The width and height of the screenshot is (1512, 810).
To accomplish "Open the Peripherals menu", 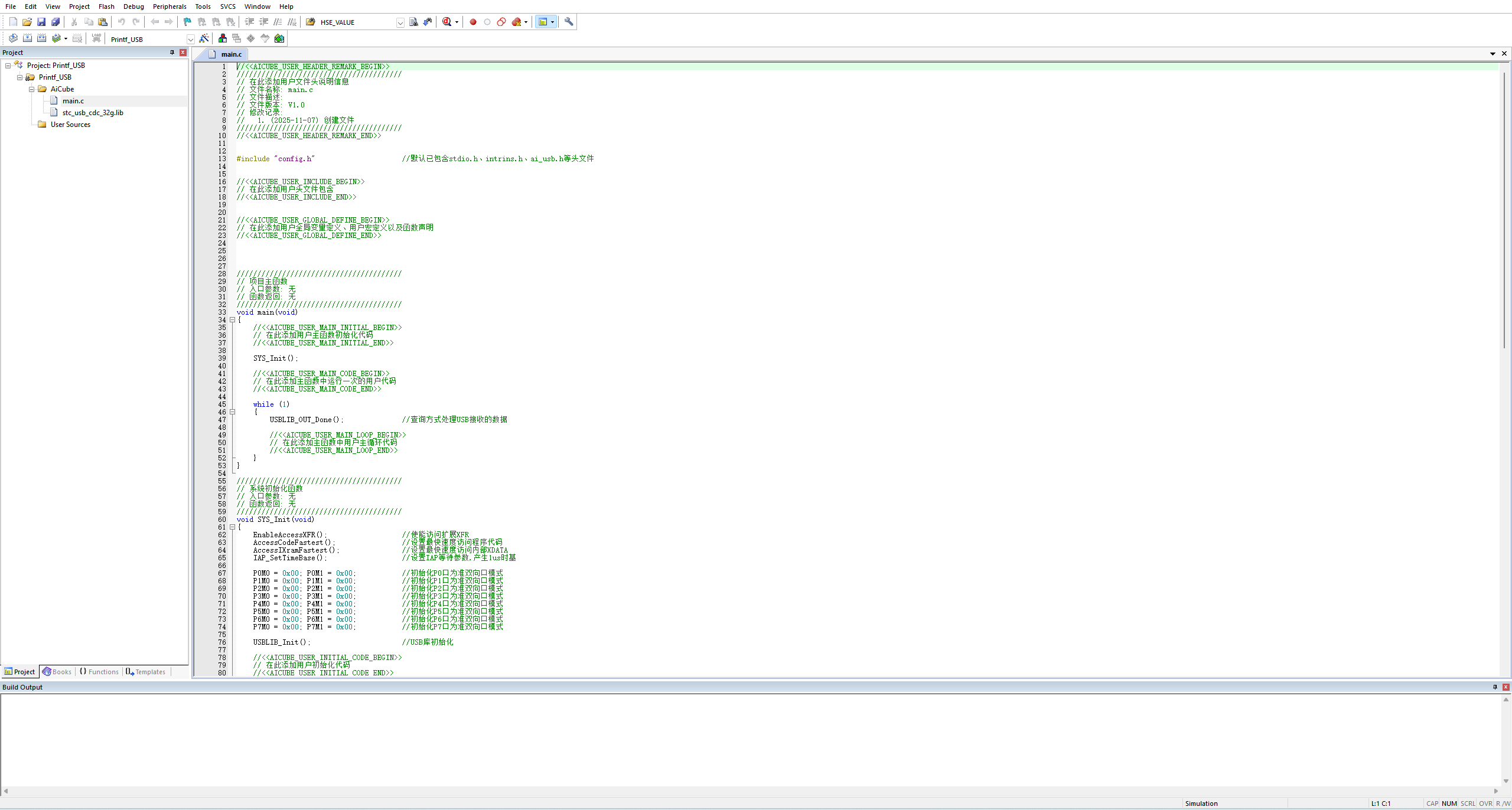I will point(170,6).
